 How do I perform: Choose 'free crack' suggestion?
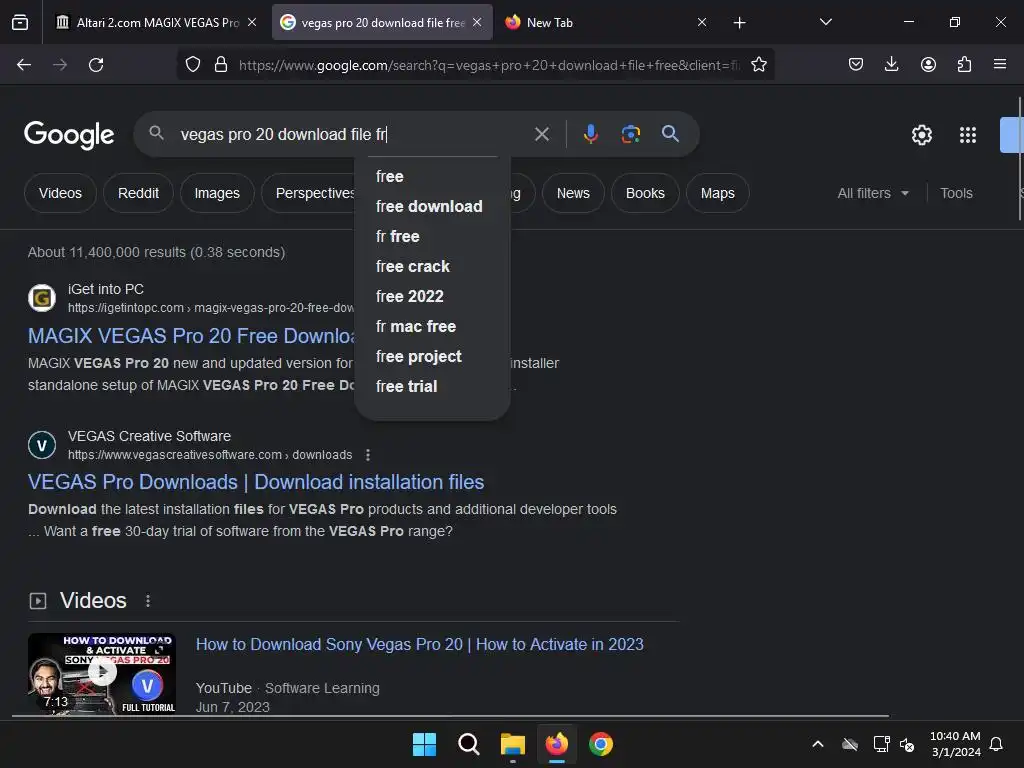coord(432,266)
